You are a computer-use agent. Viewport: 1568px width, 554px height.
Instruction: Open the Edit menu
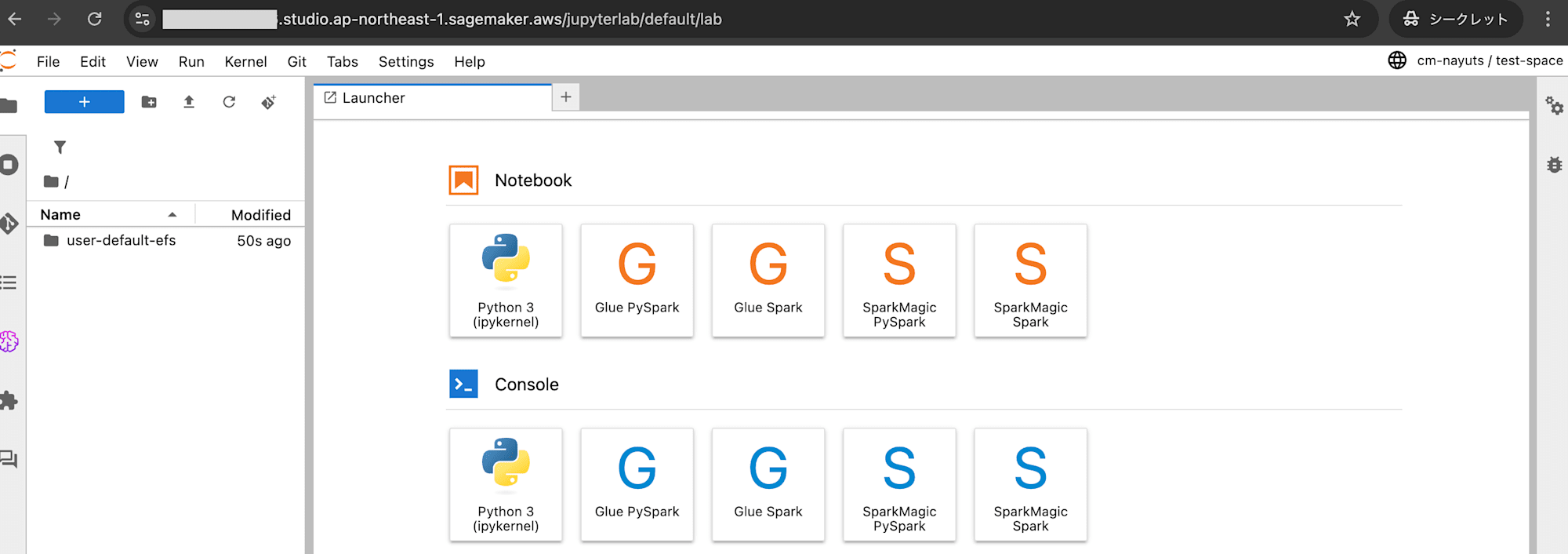pos(93,61)
